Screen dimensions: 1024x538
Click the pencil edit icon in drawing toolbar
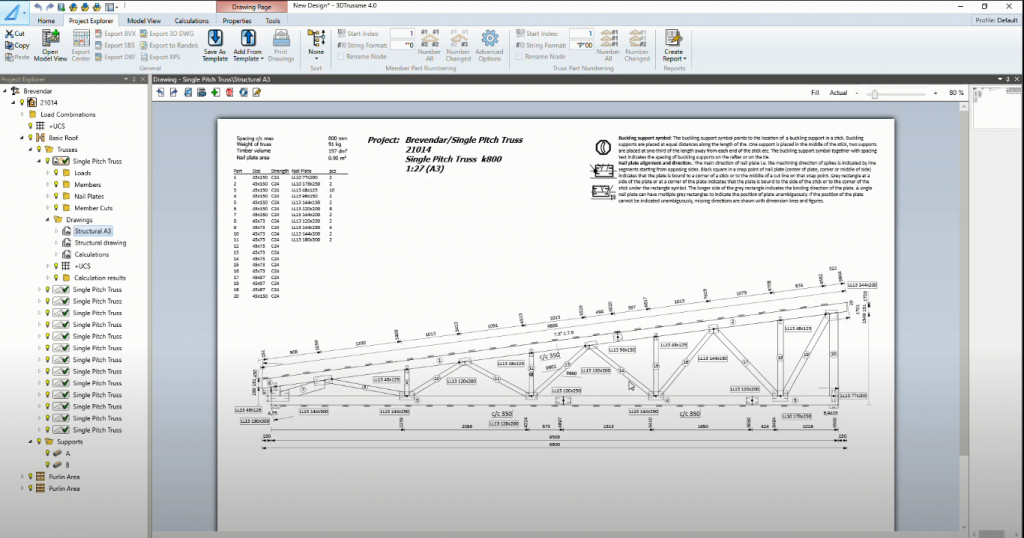click(x=257, y=93)
